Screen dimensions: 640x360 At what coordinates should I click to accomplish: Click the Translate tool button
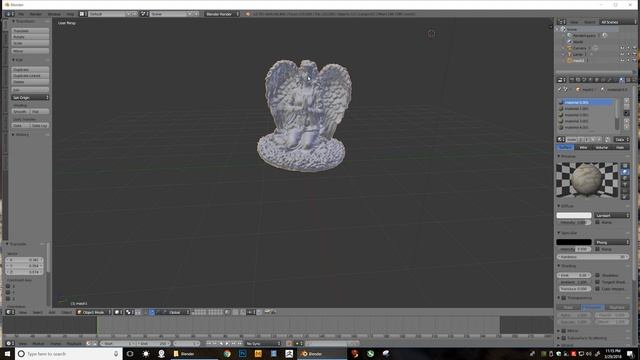(x=30, y=31)
